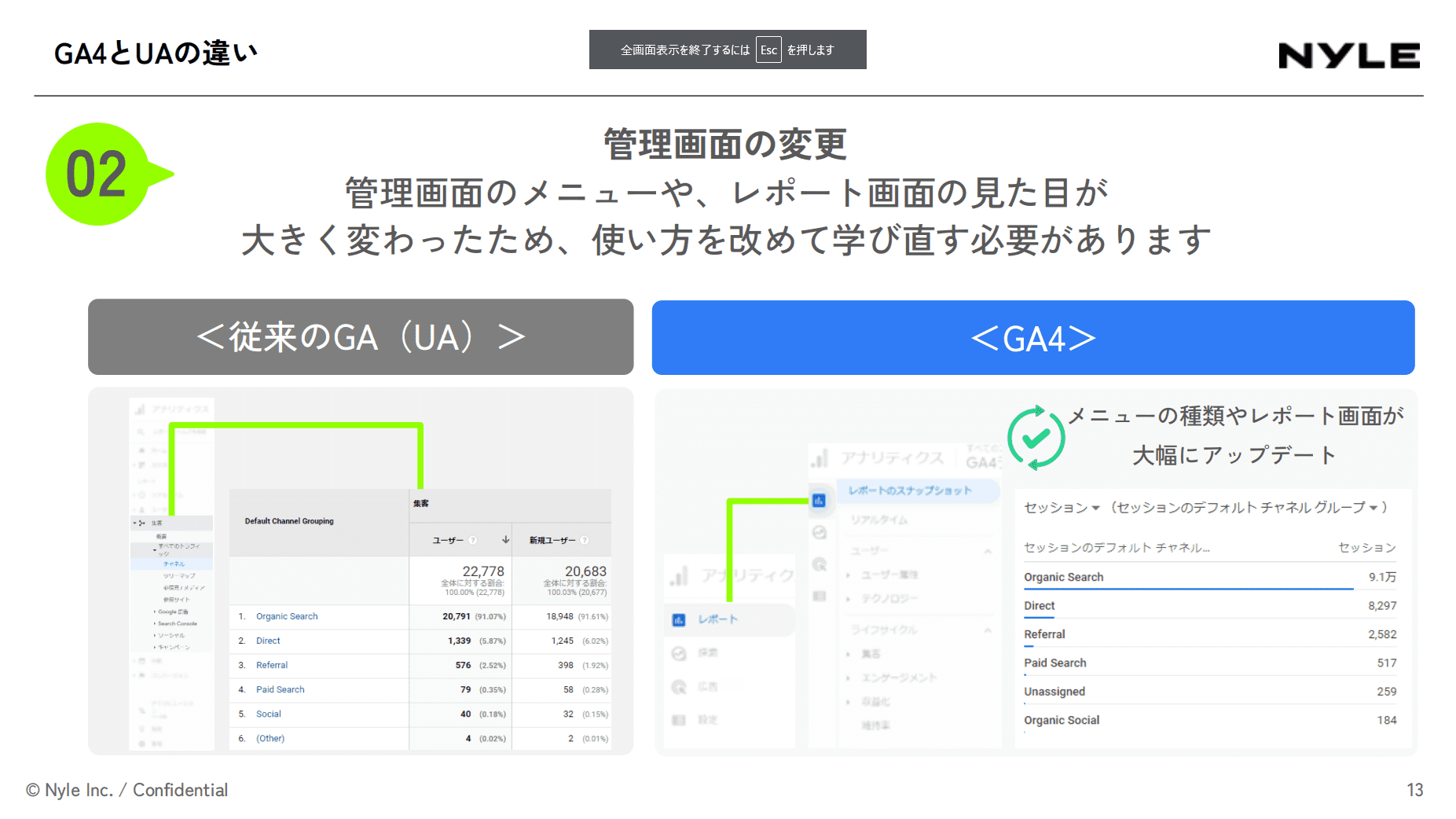
Task: Open Organic Search link in UA table
Action: pos(287,616)
